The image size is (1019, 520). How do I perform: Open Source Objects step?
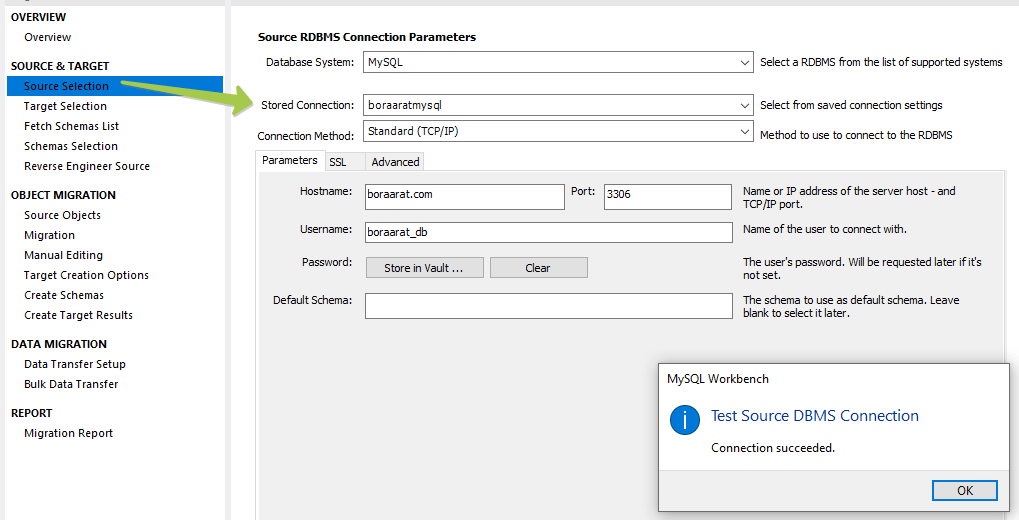[62, 215]
